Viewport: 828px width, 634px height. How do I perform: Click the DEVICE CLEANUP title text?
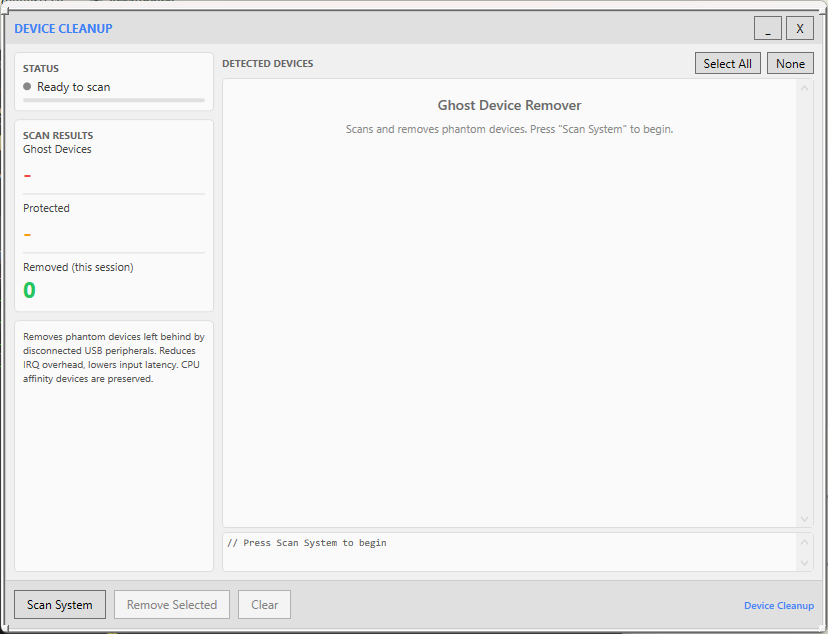(x=63, y=29)
